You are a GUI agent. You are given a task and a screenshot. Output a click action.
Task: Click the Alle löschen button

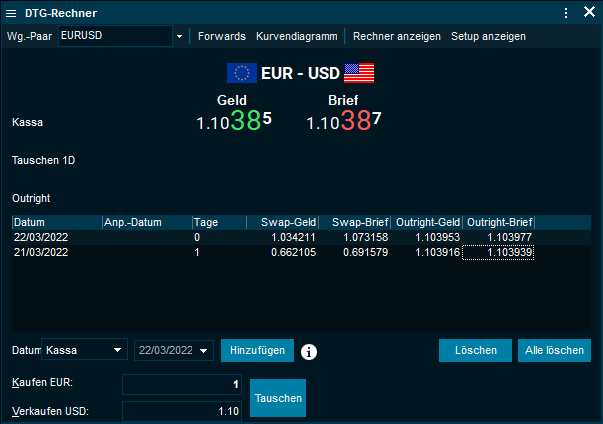[x=554, y=350]
